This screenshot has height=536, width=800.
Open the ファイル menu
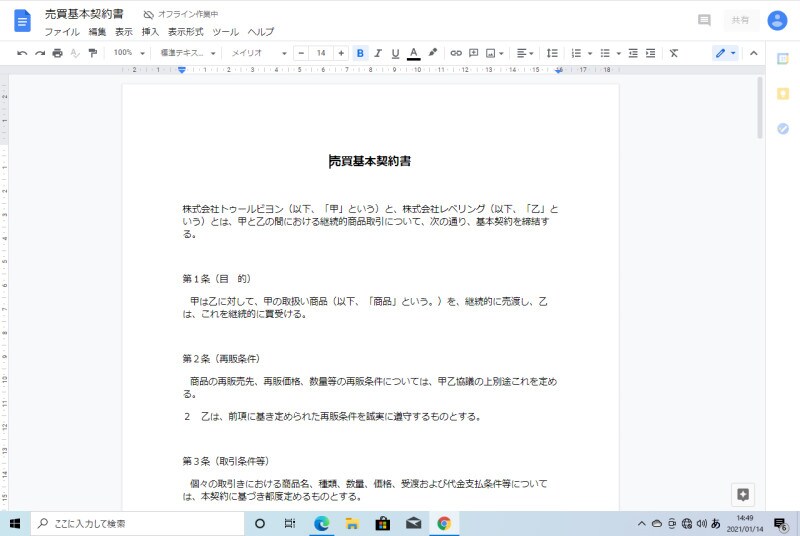tap(61, 32)
